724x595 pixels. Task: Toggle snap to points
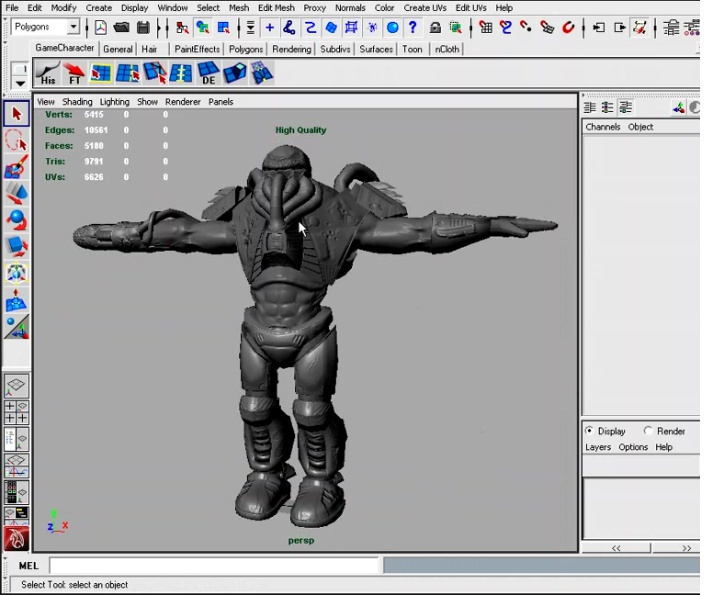pos(526,28)
